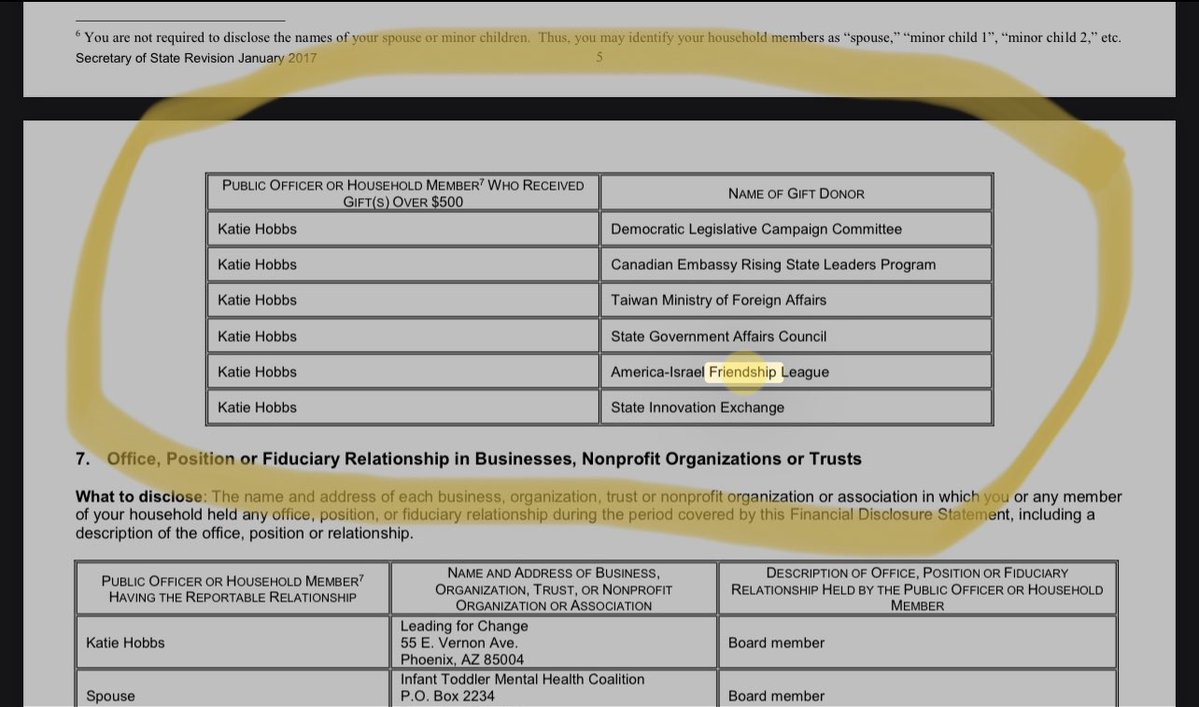The image size is (1199, 707).
Task: Select the Canadian Embassy Rising State Leaders Program entry
Action: pyautogui.click(x=773, y=265)
